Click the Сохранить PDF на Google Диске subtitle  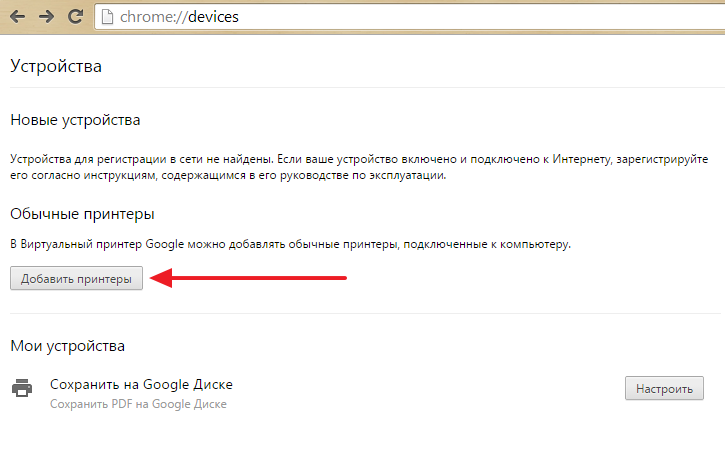(x=138, y=404)
